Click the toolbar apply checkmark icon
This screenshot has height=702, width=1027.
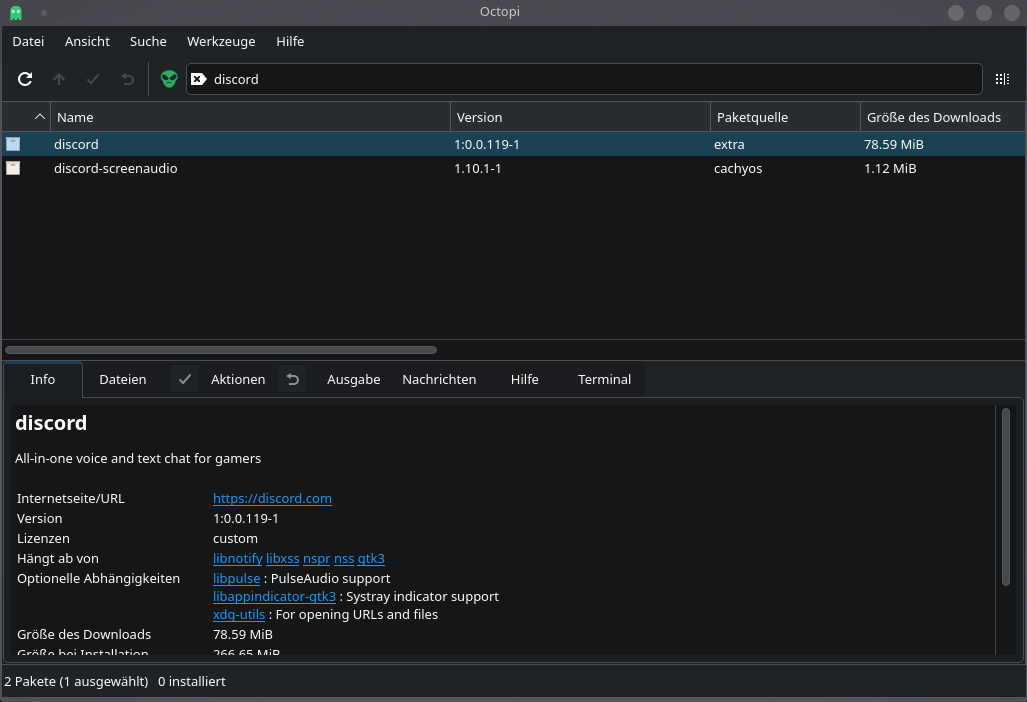[93, 79]
